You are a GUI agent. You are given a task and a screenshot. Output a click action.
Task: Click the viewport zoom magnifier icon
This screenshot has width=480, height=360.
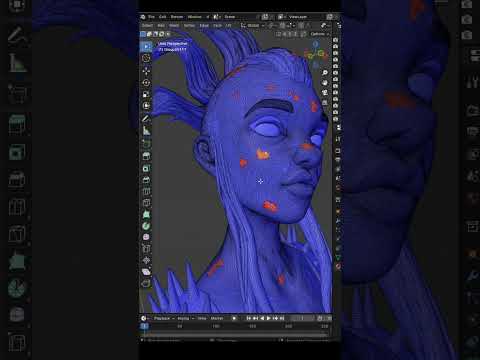[325, 73]
